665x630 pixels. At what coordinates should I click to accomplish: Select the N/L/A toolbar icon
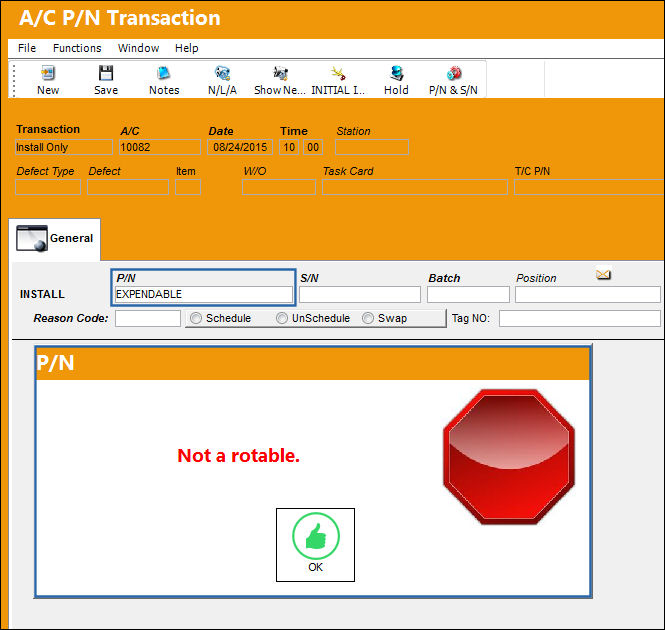click(x=222, y=73)
